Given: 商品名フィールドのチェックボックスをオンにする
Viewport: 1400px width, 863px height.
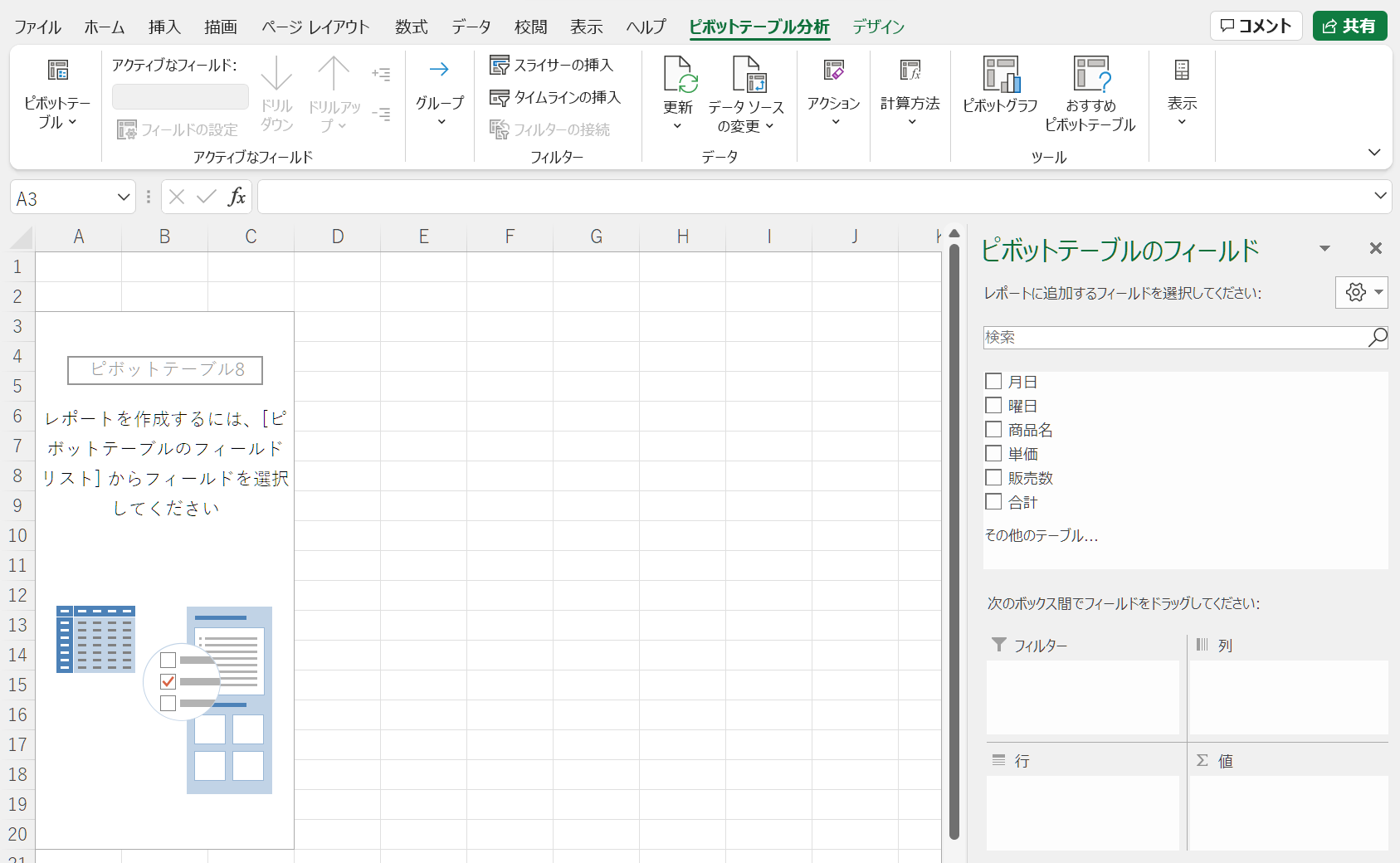Looking at the screenshot, I should click(993, 429).
